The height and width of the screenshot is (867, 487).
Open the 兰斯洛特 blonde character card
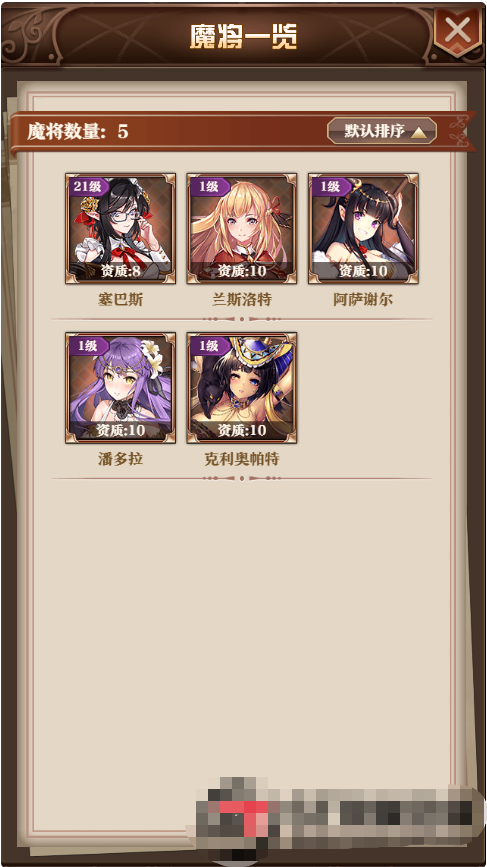(242, 228)
